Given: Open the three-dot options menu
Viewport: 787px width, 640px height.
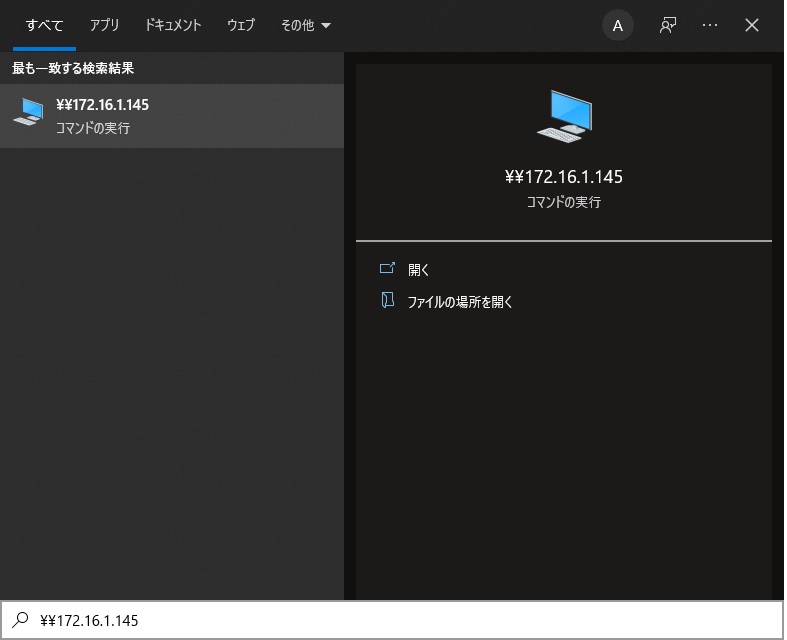Looking at the screenshot, I should 710,25.
